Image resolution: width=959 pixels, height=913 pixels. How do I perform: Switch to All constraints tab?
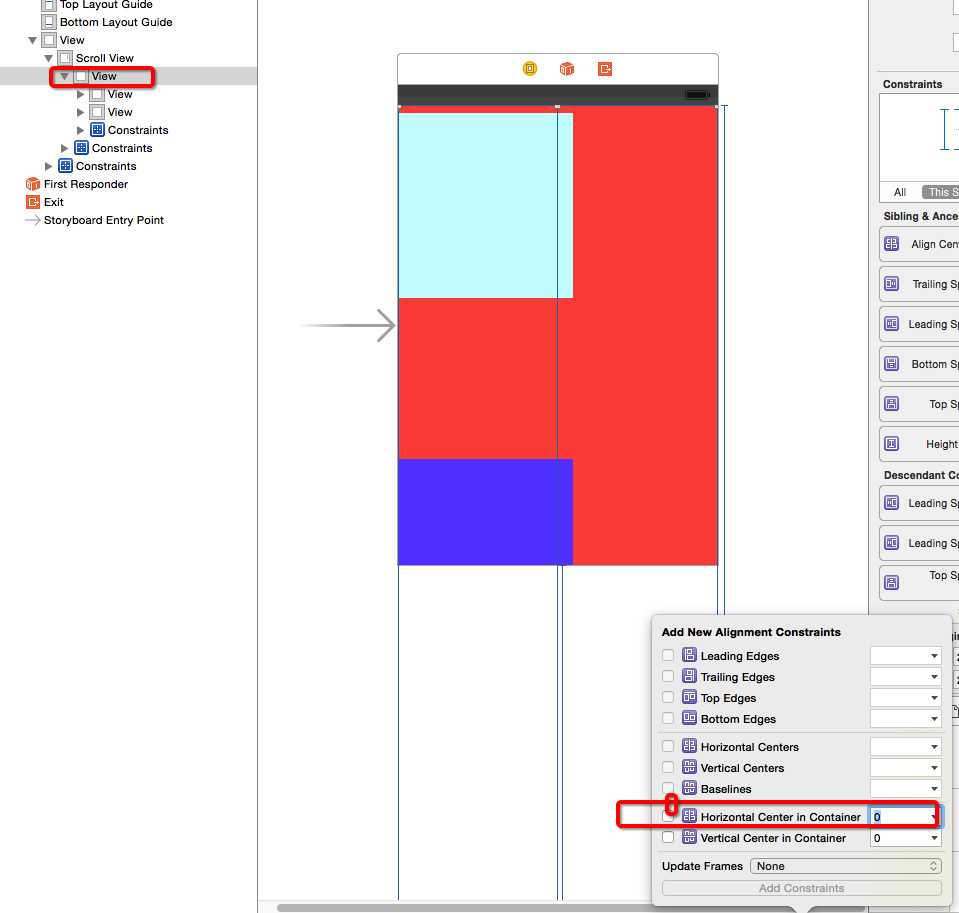(x=900, y=192)
